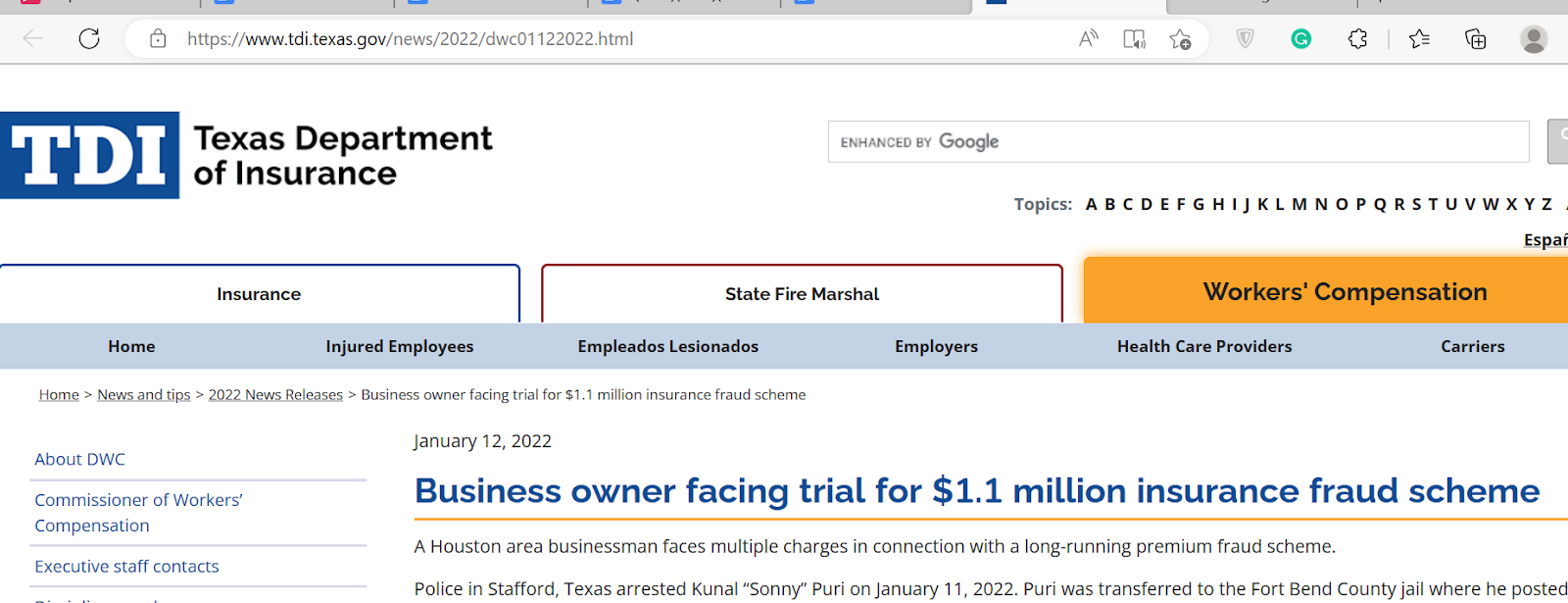Focus the Google enhanced search box

pyautogui.click(x=1178, y=142)
